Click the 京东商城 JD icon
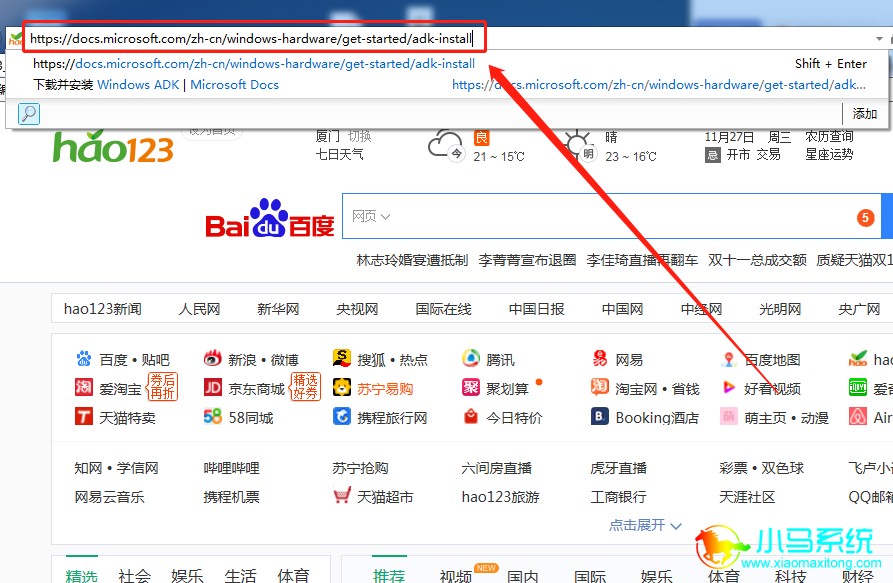 pyautogui.click(x=212, y=388)
